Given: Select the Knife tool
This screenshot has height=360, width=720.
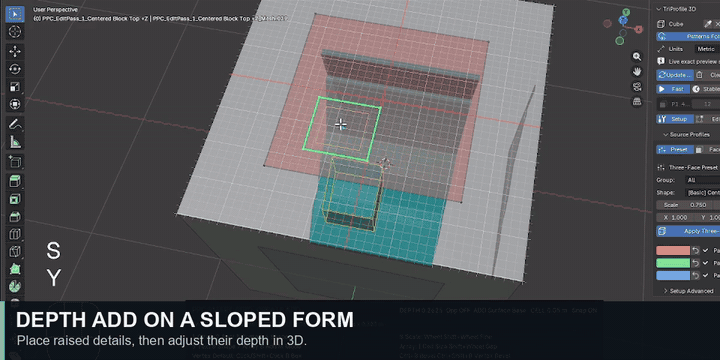Looking at the screenshot, I should point(15,252).
